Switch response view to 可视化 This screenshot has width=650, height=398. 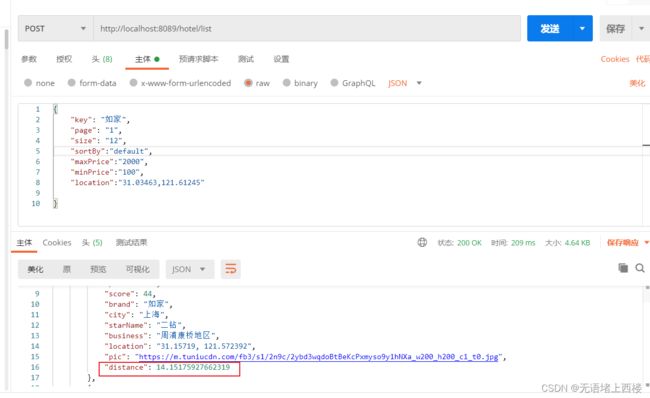point(138,269)
